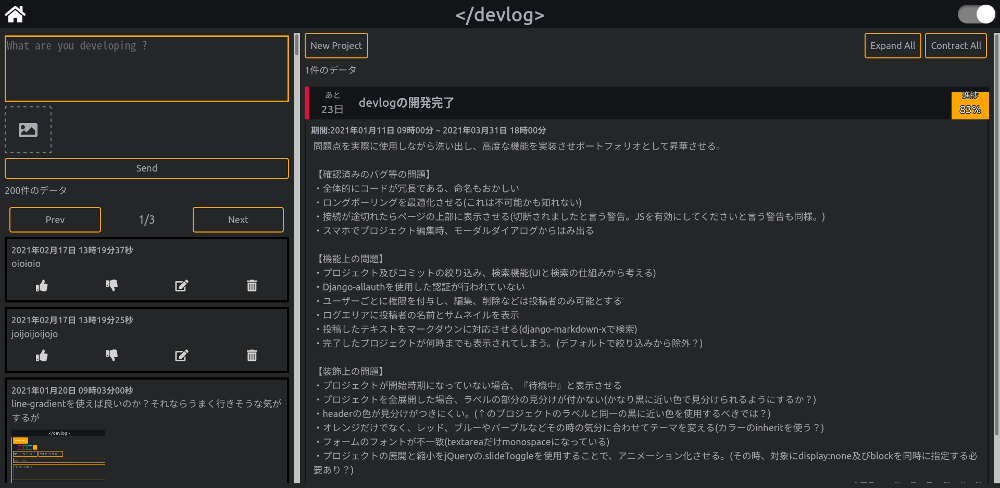
Task: Like the "oioioio" log entry
Action: 42,286
